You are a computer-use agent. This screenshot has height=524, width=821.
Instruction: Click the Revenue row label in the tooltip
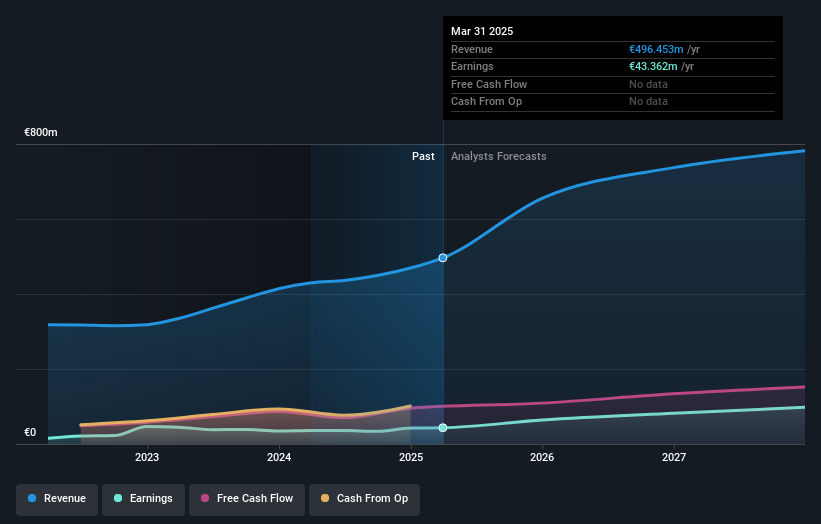[472, 49]
